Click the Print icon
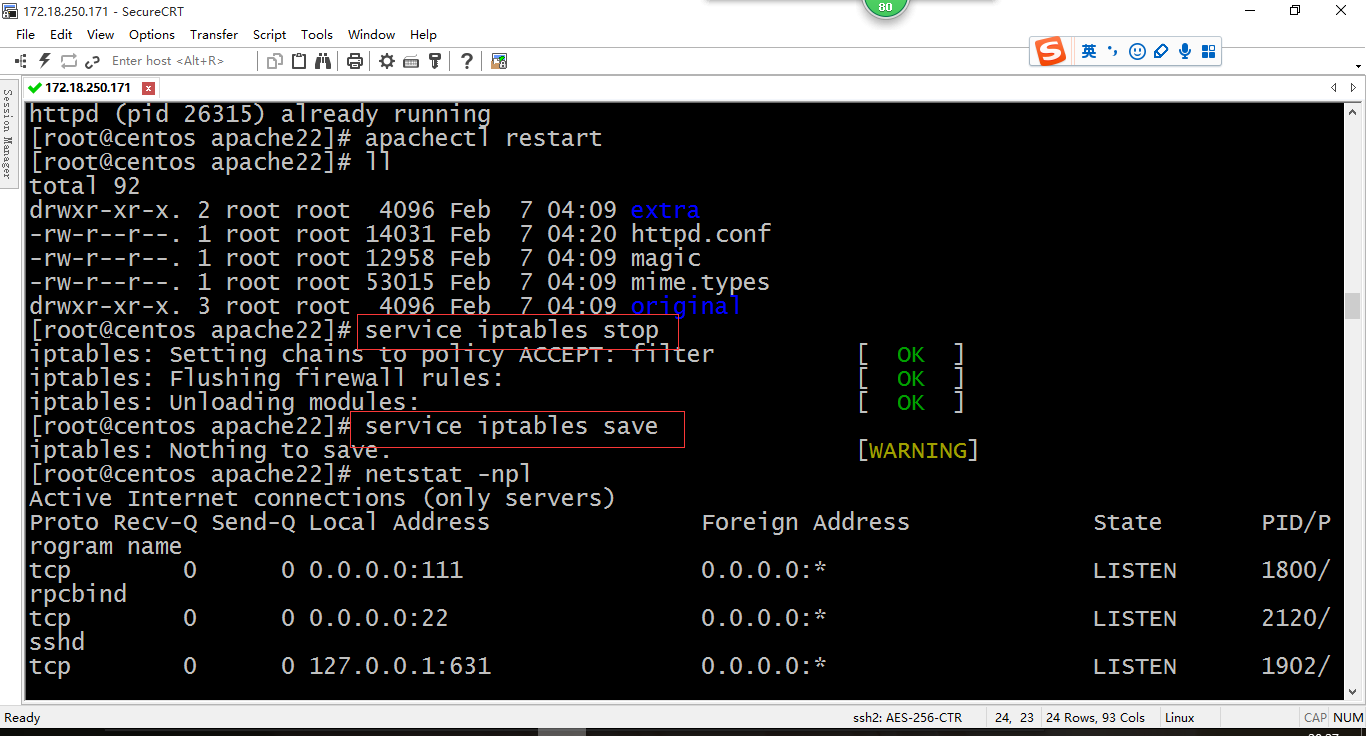 tap(354, 61)
